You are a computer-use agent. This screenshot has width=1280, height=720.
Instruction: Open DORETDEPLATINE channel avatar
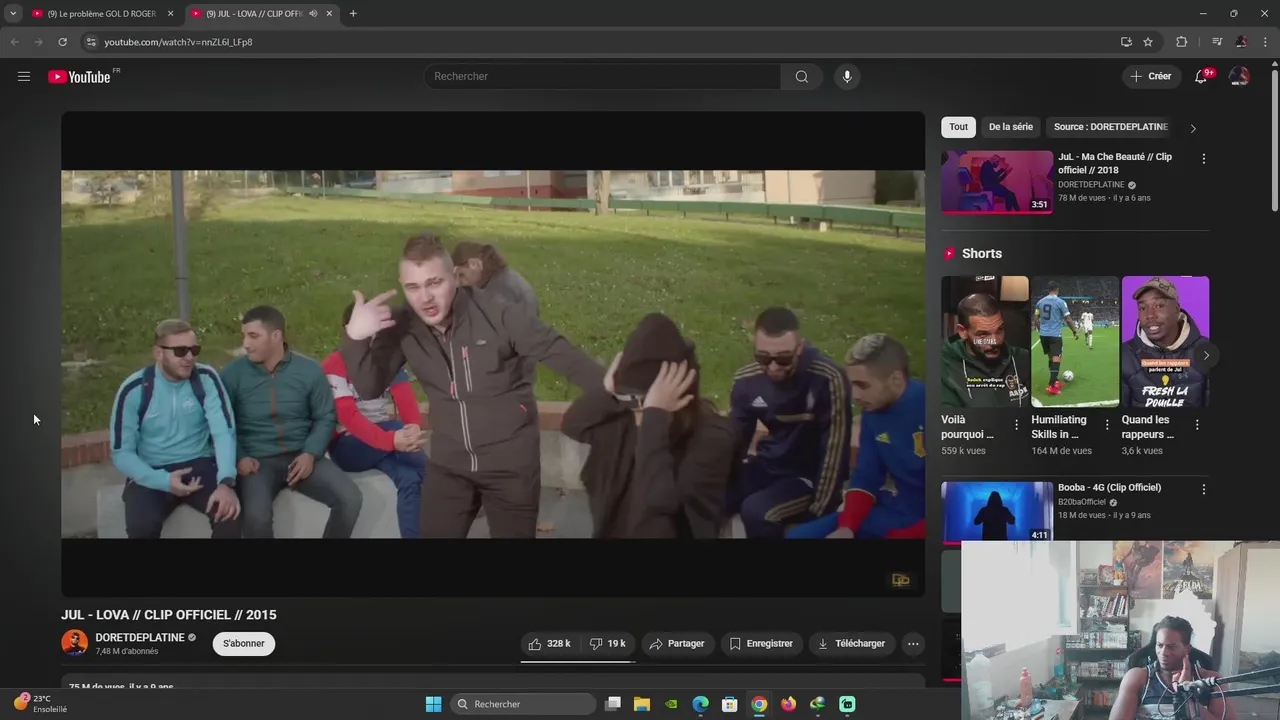coord(74,643)
